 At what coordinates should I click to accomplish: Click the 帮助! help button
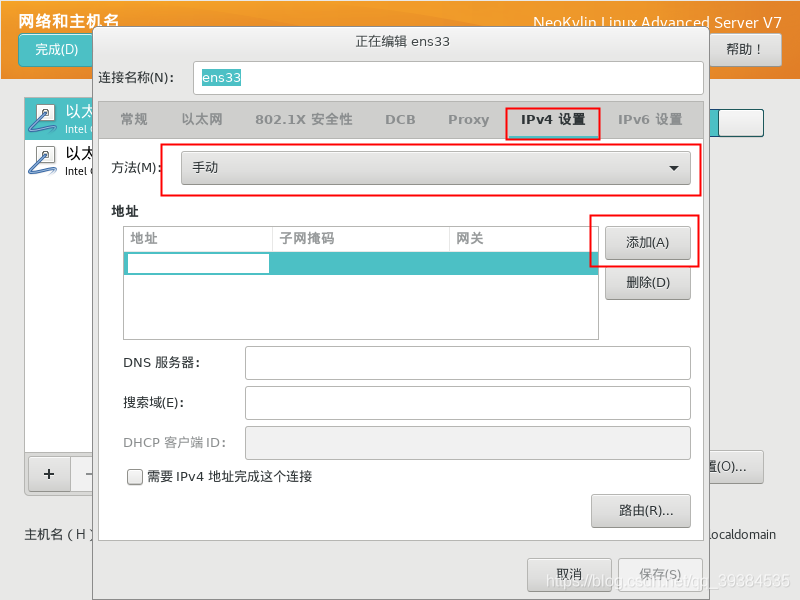(x=744, y=49)
